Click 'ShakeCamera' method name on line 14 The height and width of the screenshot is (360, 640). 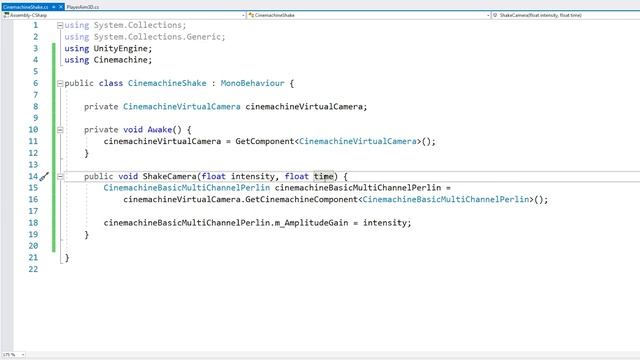(x=169, y=176)
